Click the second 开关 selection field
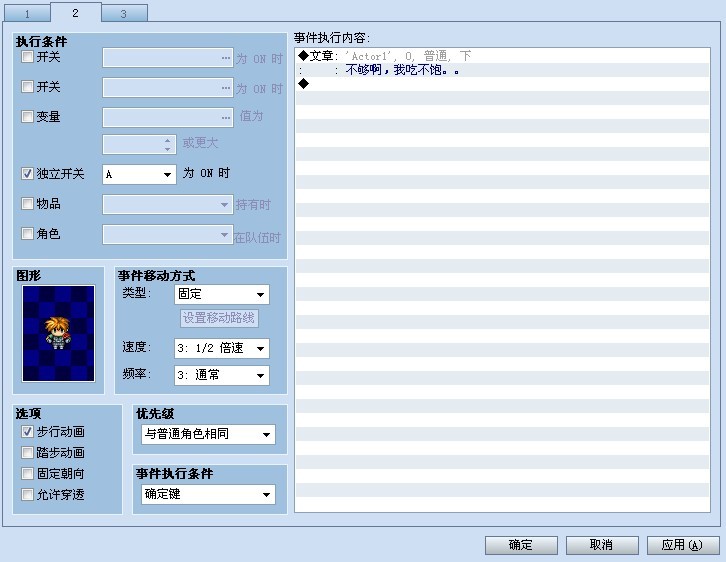Viewport: 726px width, 562px height. (x=168, y=87)
